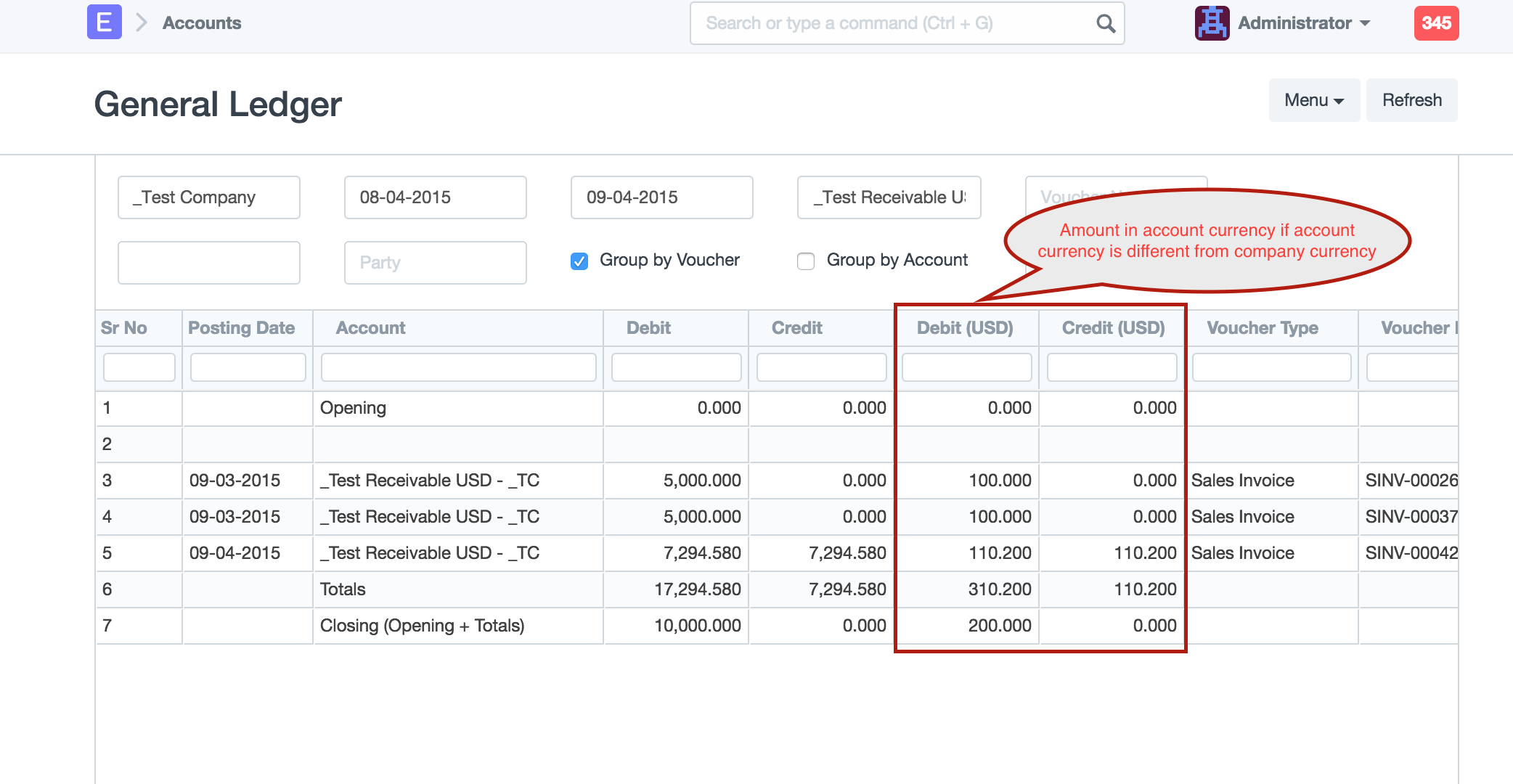This screenshot has width=1513, height=784.
Task: Open the 345 notifications badge
Action: tap(1435, 23)
